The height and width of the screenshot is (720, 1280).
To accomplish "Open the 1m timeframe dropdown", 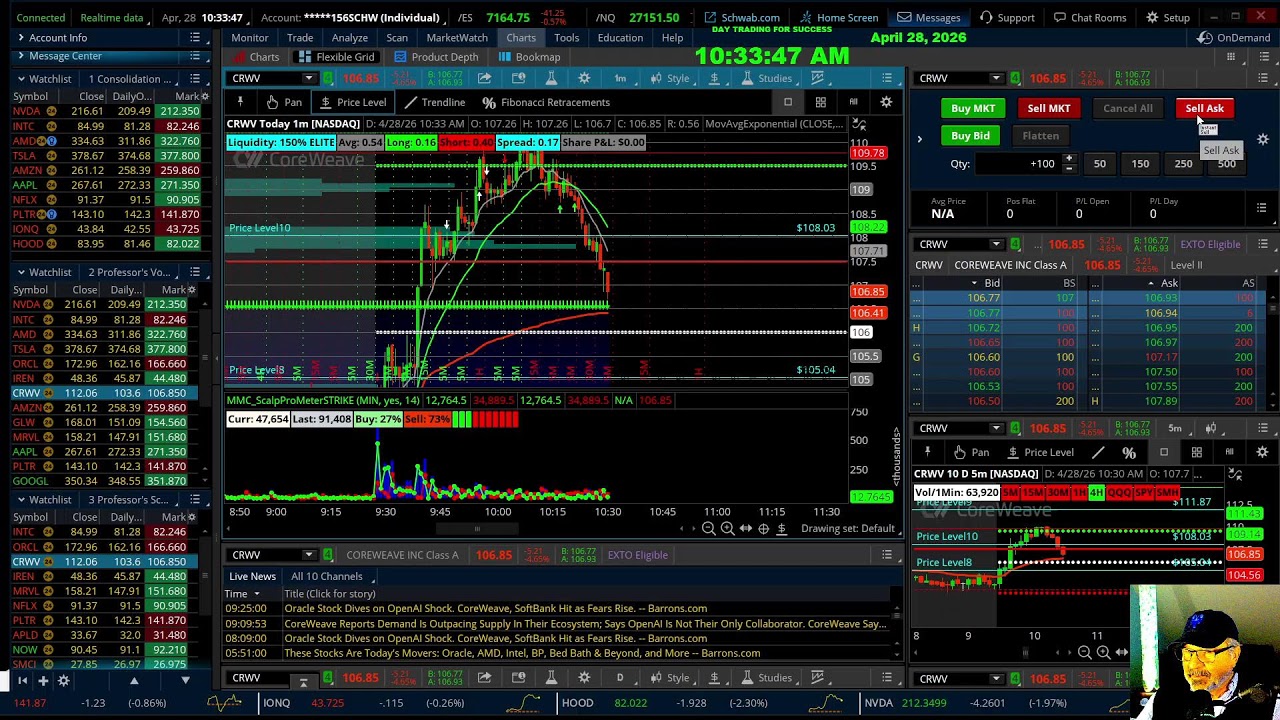I will tap(620, 78).
